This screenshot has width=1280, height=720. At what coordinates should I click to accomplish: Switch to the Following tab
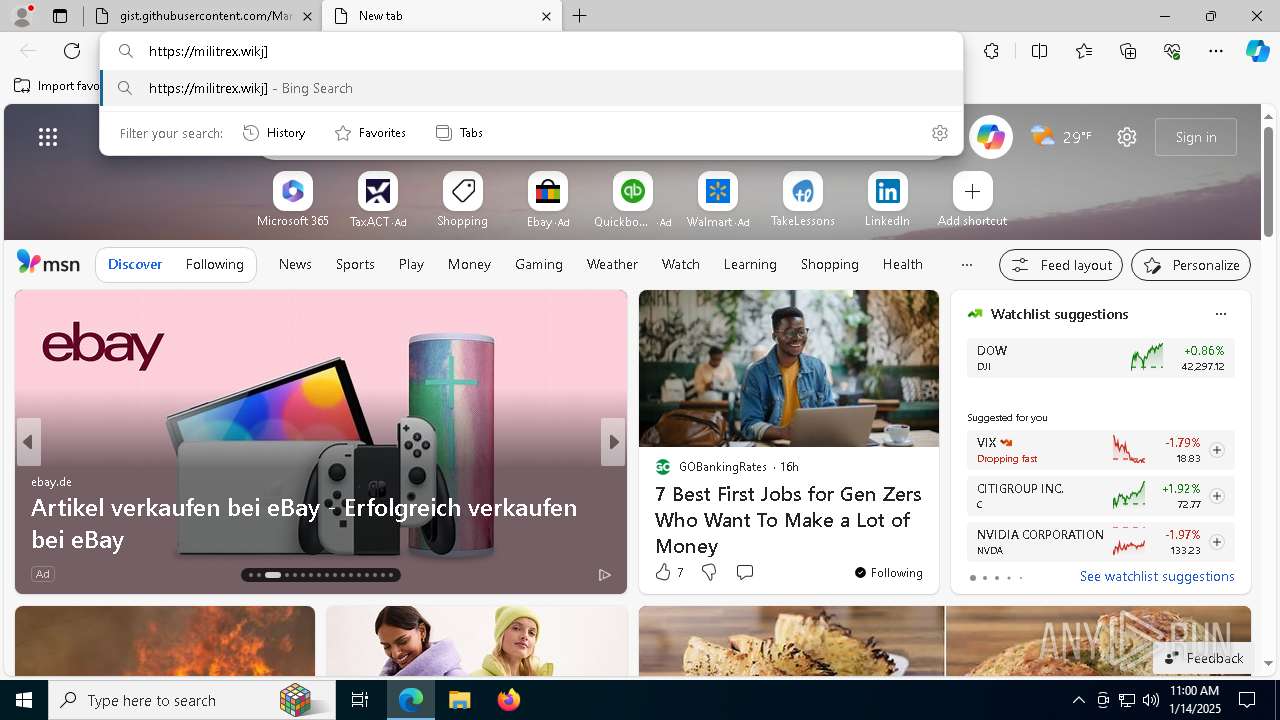pyautogui.click(x=214, y=265)
